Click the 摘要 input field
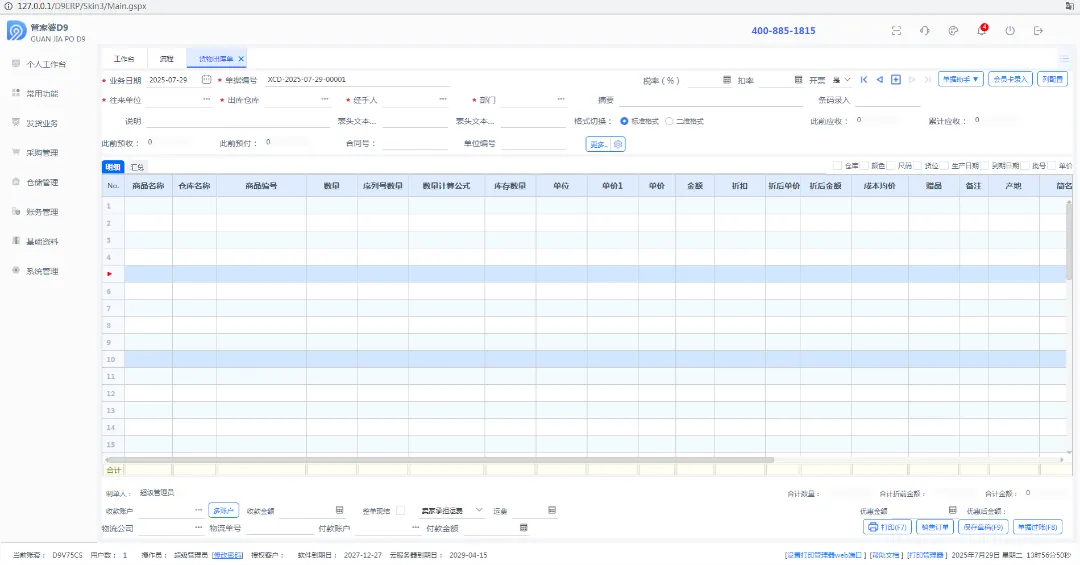 tap(711, 100)
